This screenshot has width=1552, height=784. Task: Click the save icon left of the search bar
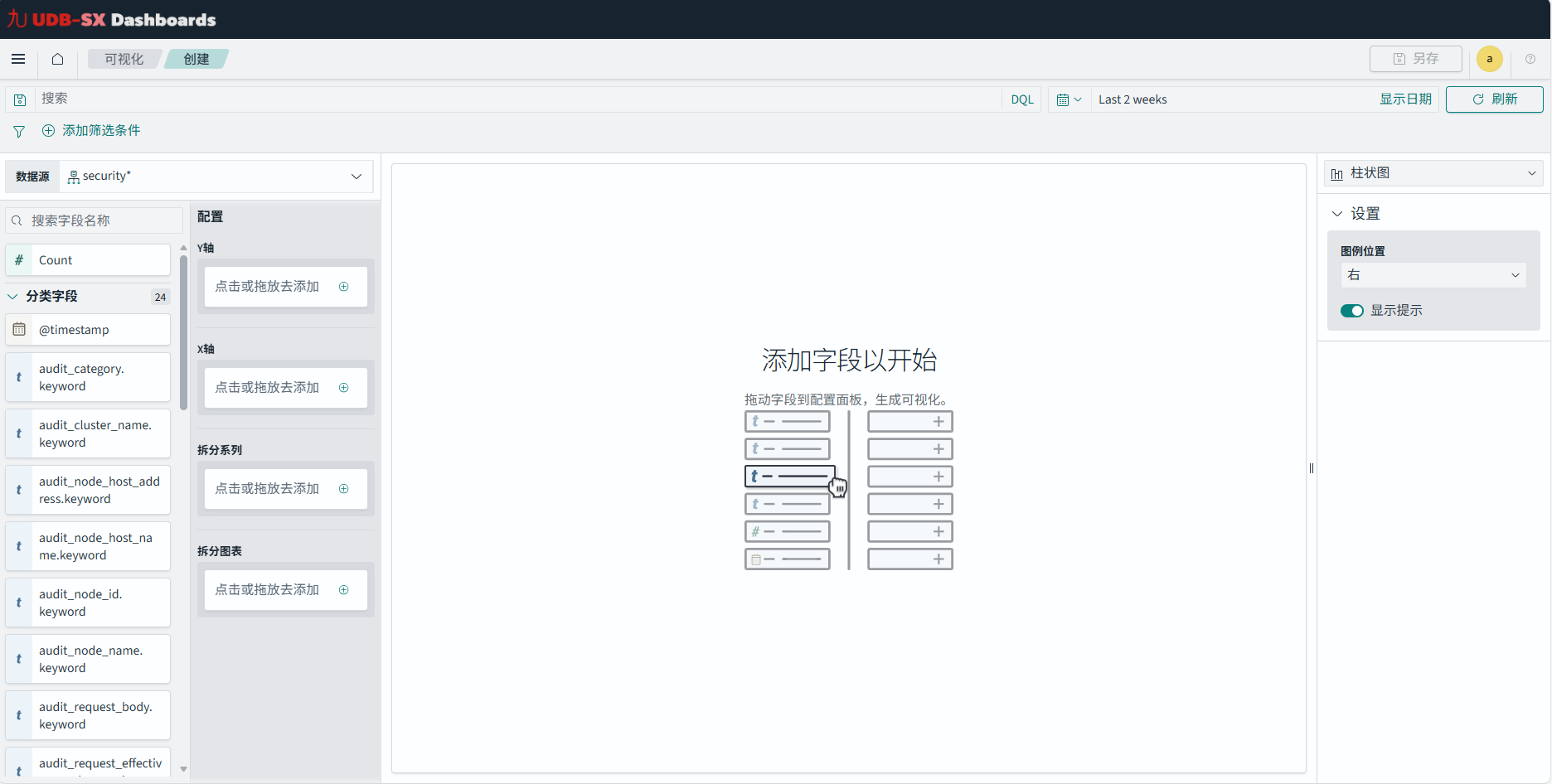coord(20,99)
